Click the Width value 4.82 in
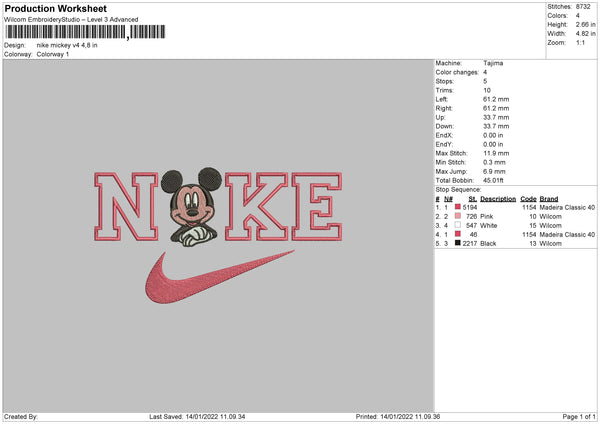 coord(585,34)
